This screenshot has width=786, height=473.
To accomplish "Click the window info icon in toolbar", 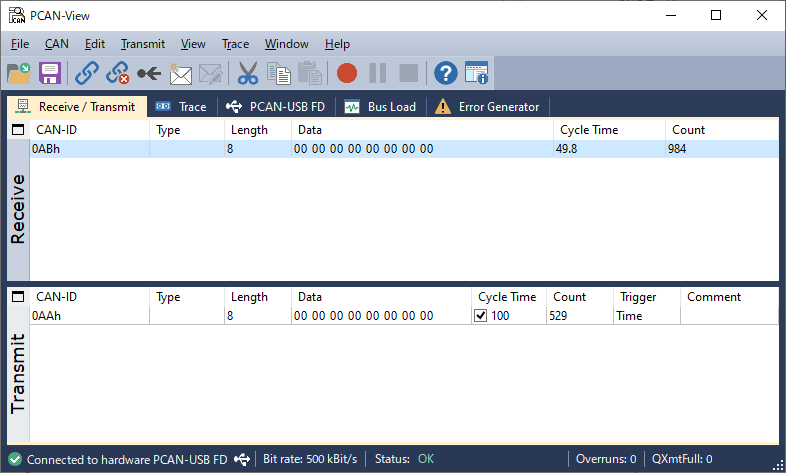I will (476, 73).
